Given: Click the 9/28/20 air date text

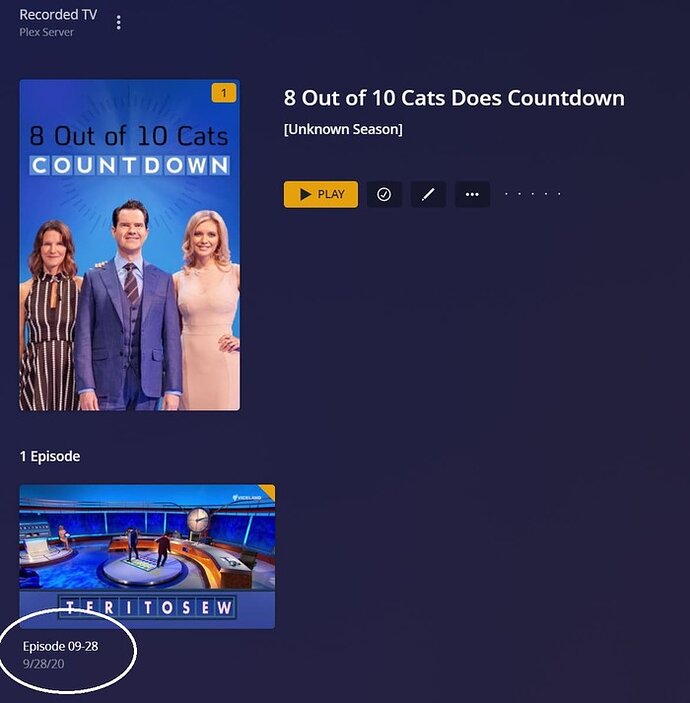Looking at the screenshot, I should coord(43,664).
